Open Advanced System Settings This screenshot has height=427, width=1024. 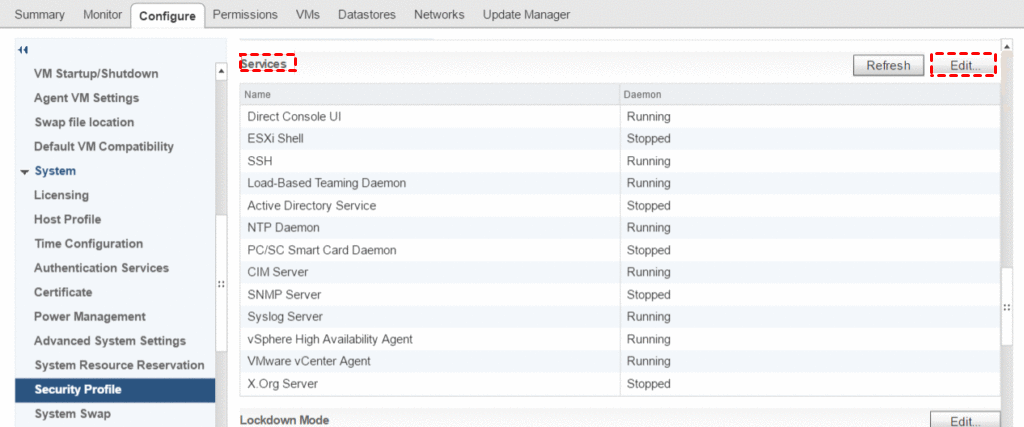[109, 341]
